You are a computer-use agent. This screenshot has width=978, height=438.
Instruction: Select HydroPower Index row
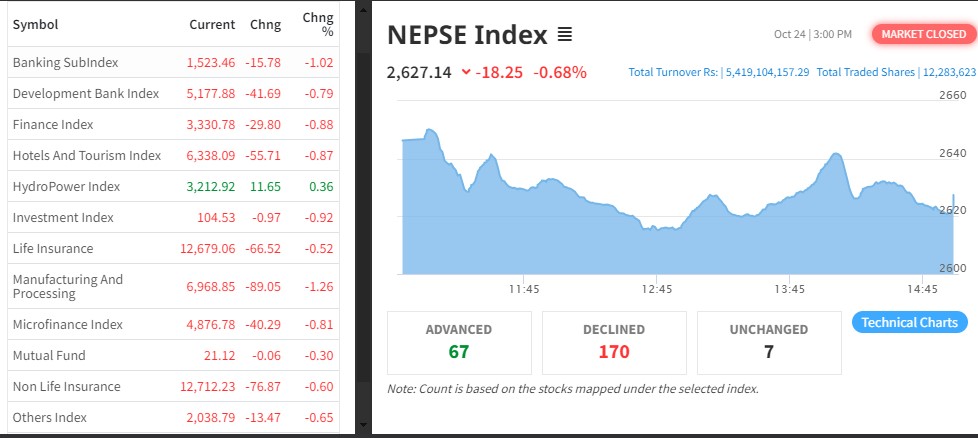66,186
